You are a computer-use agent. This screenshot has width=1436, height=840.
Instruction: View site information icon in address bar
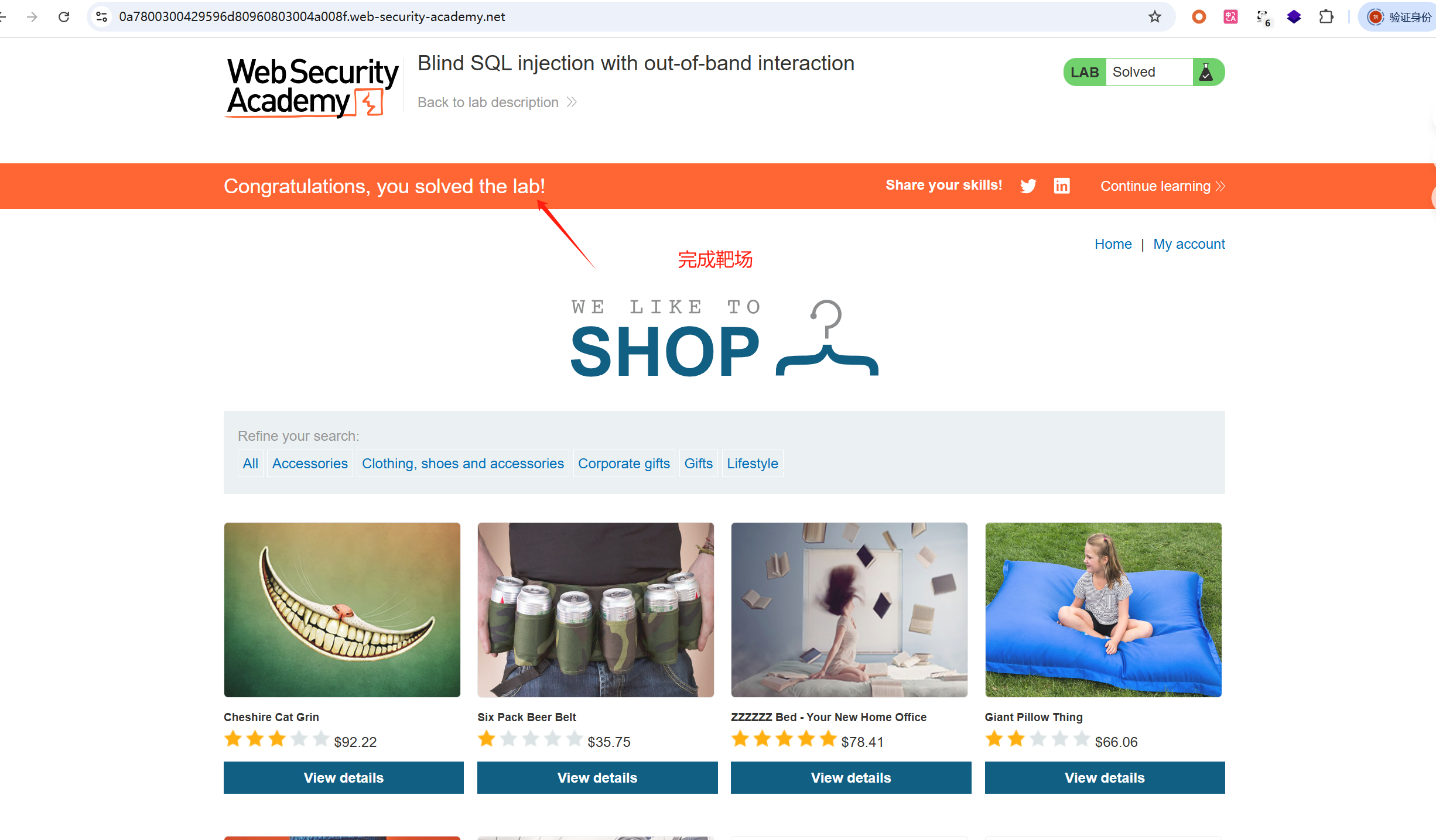click(x=102, y=16)
